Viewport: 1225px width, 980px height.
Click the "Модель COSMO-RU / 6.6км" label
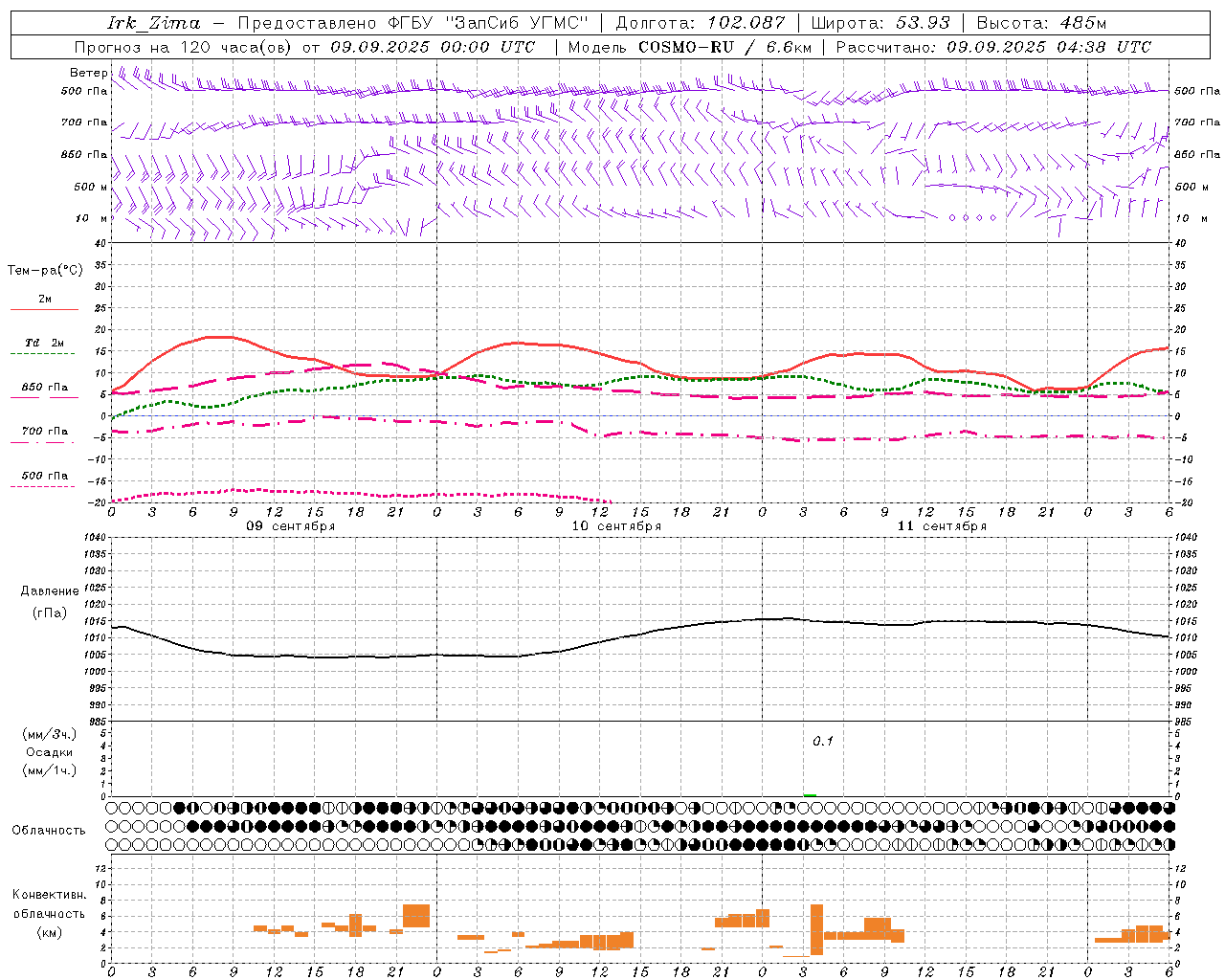point(689,47)
